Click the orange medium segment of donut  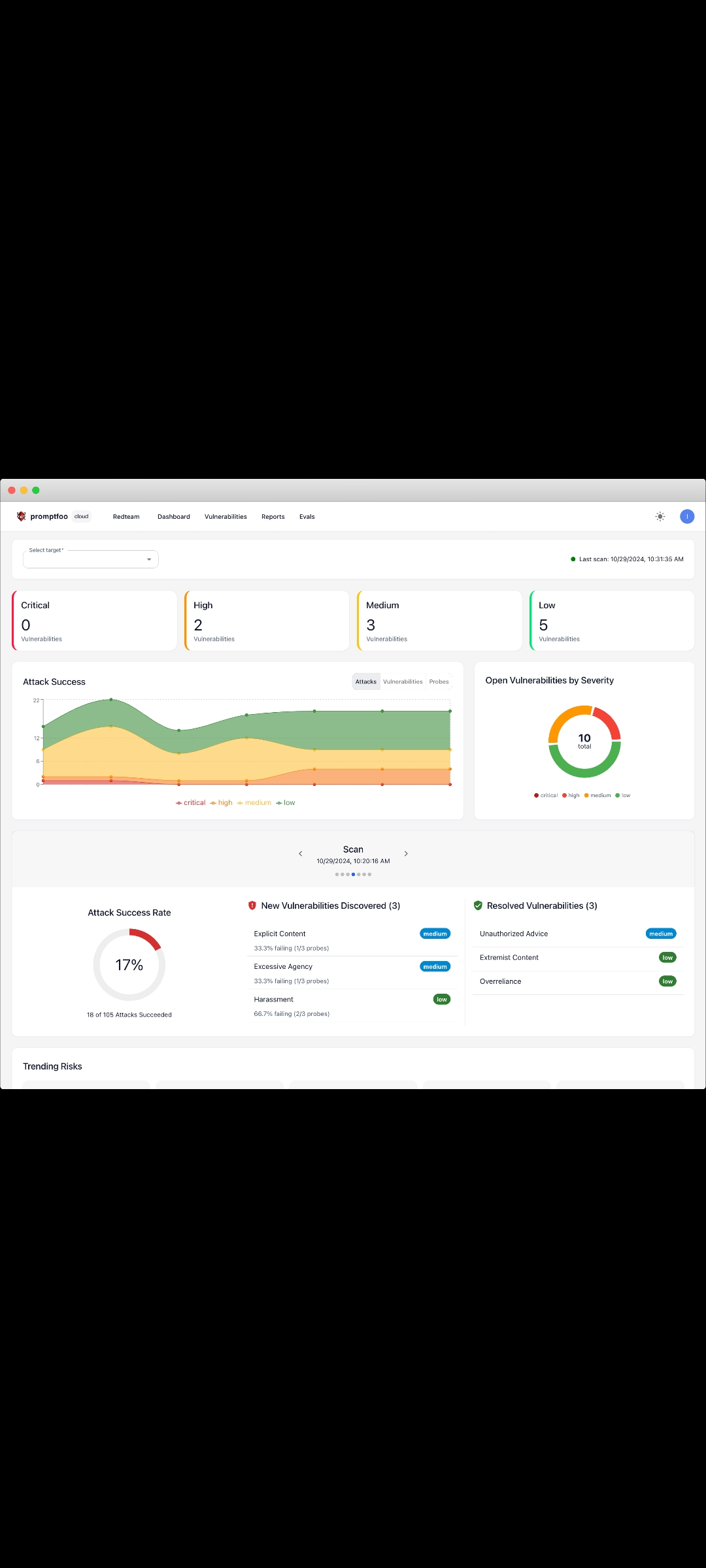560,719
